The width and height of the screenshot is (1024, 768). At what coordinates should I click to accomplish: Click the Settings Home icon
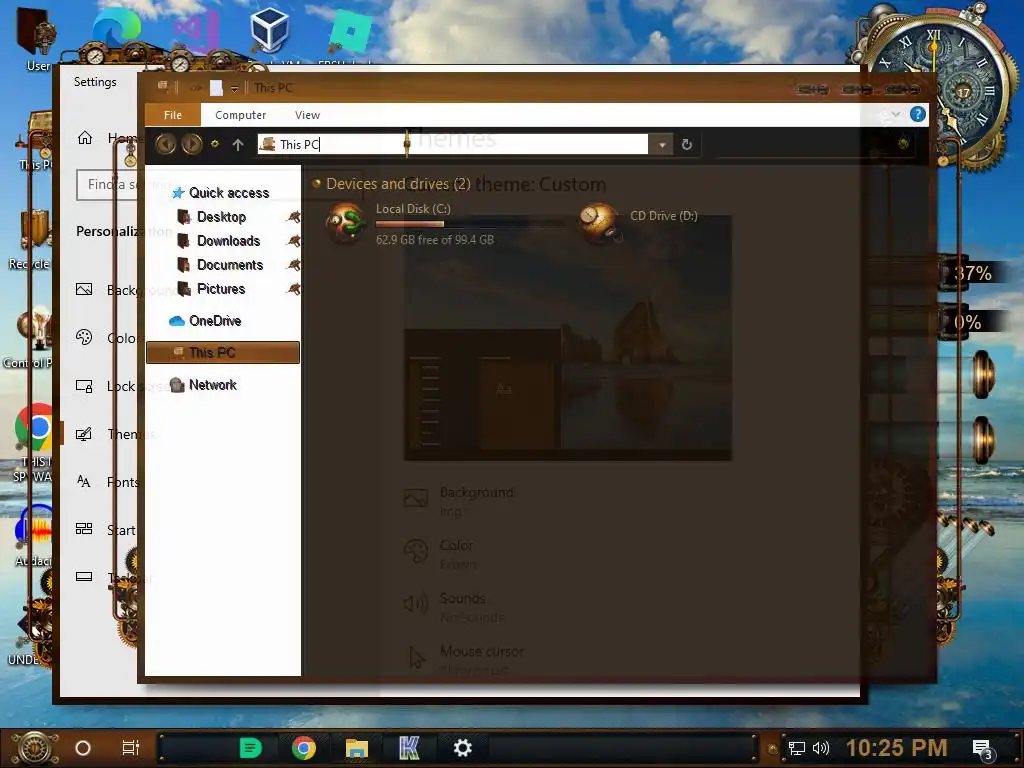click(85, 138)
